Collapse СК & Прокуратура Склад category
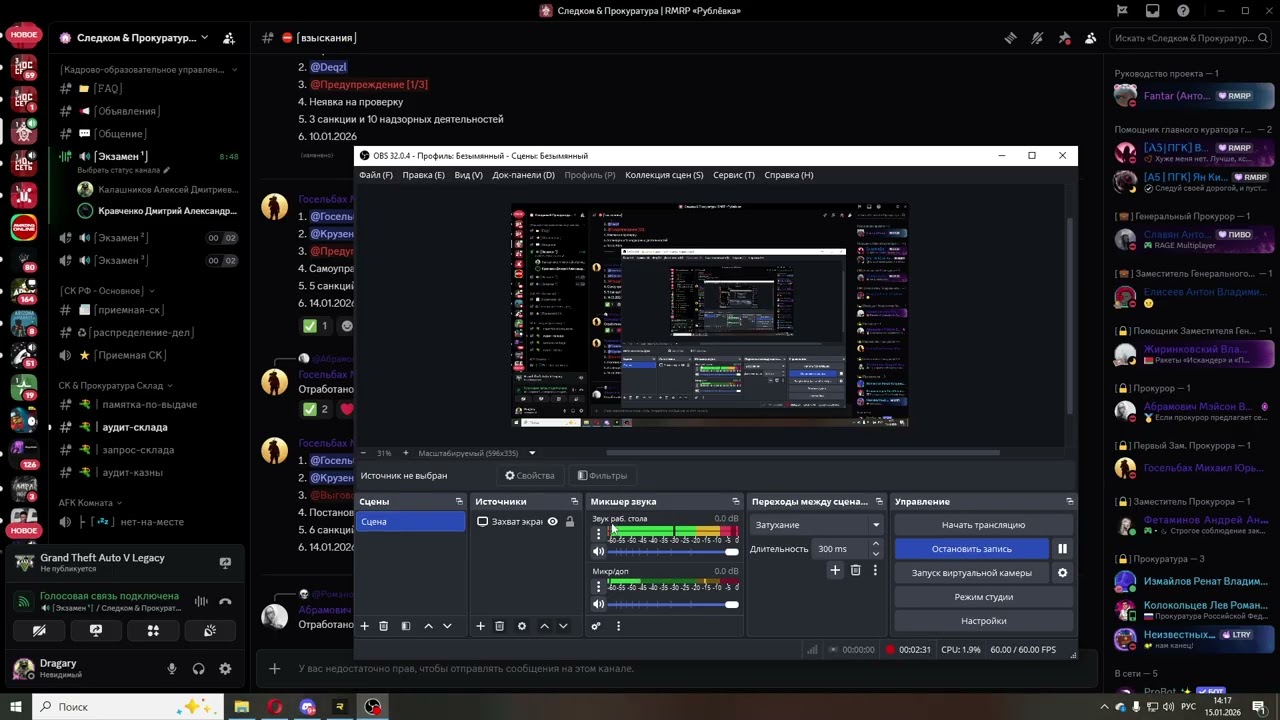Screen dimensions: 1280x720 pyautogui.click(x=116, y=385)
